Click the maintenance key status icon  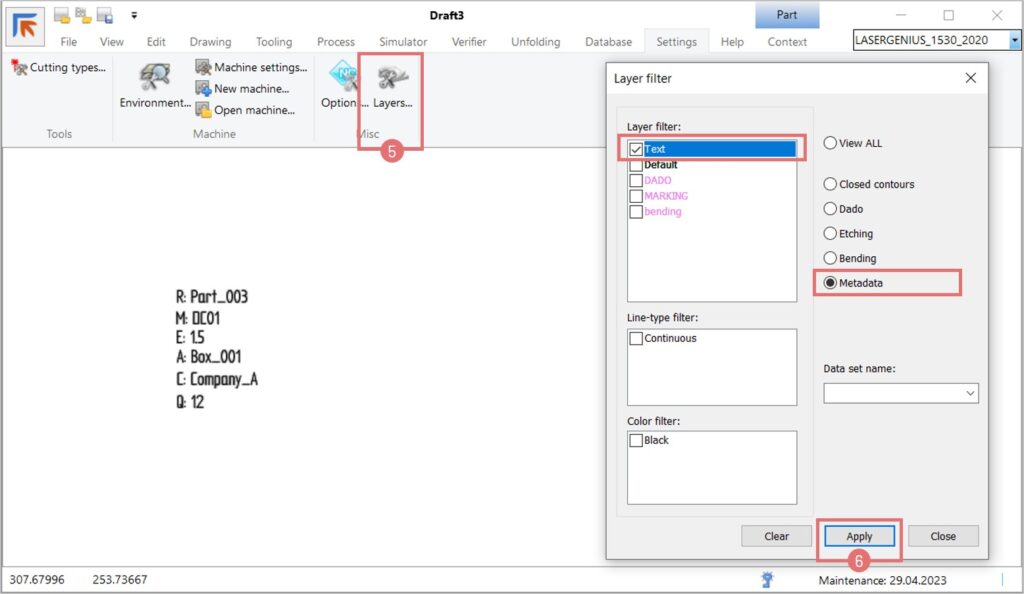coord(768,579)
